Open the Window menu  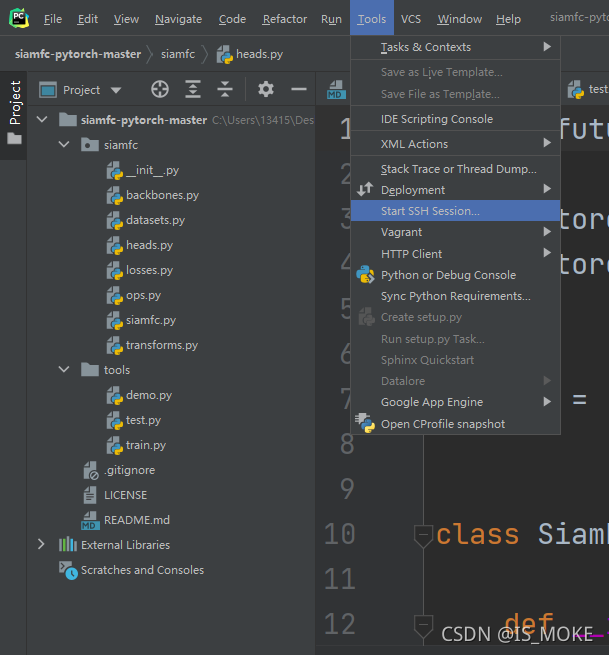(x=459, y=19)
